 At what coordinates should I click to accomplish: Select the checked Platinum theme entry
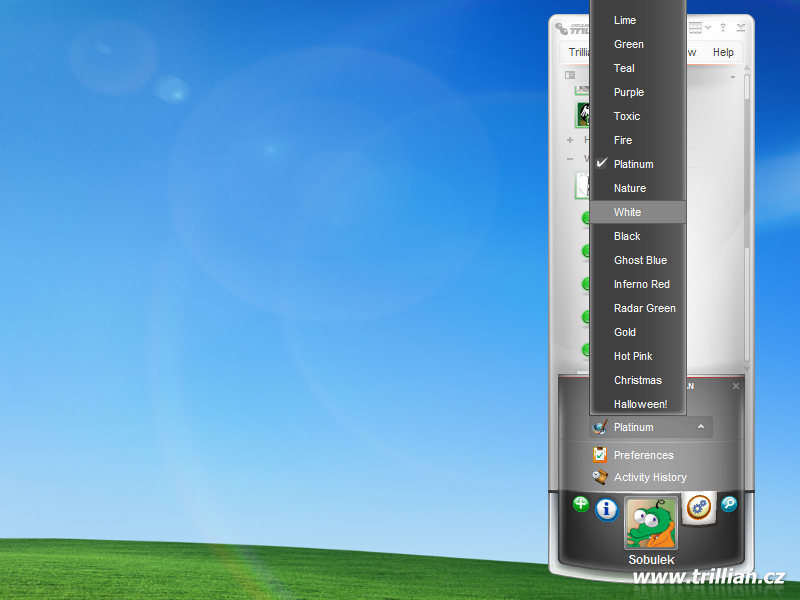point(637,164)
